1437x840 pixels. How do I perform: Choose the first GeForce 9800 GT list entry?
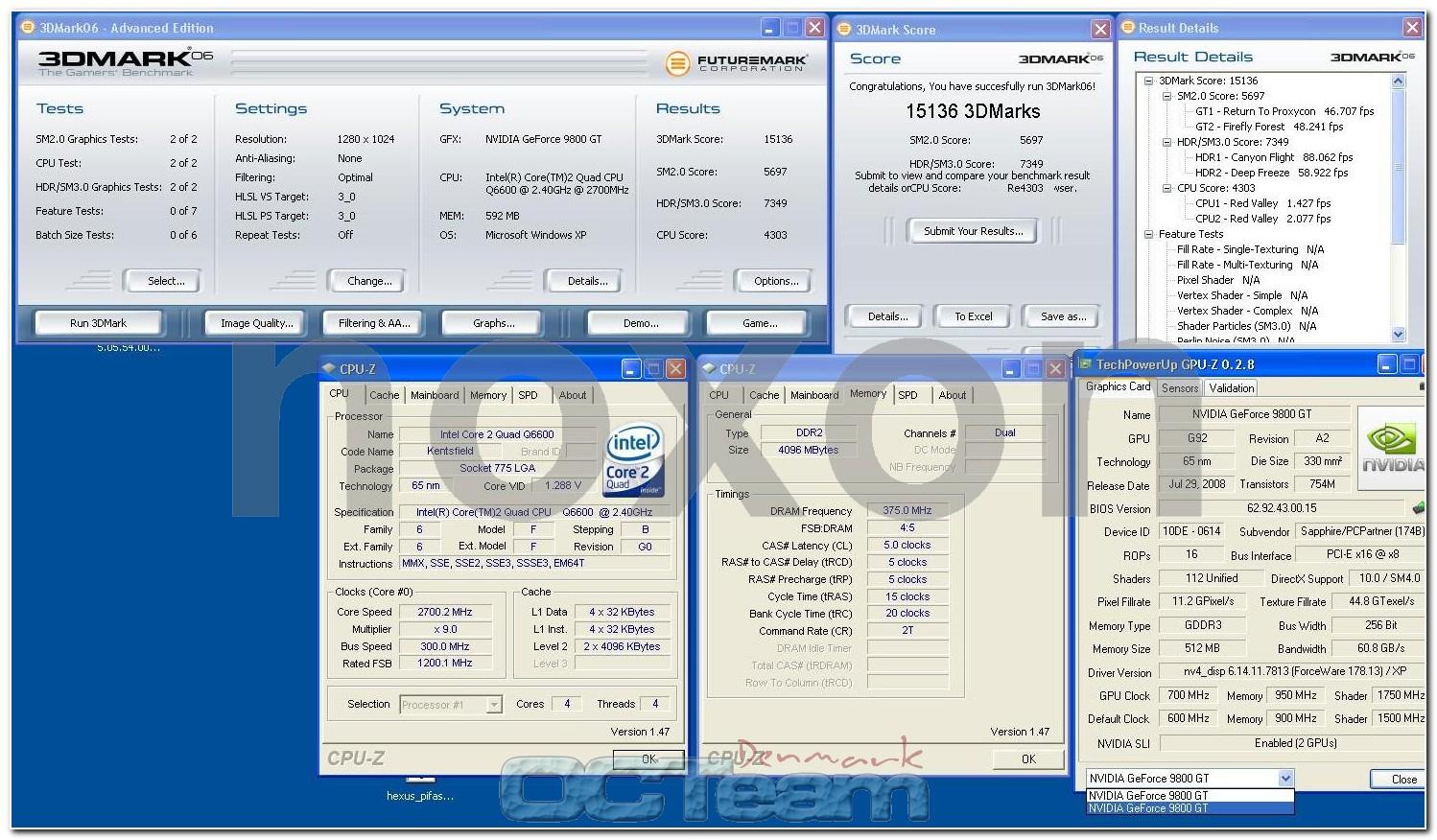click(x=1190, y=796)
